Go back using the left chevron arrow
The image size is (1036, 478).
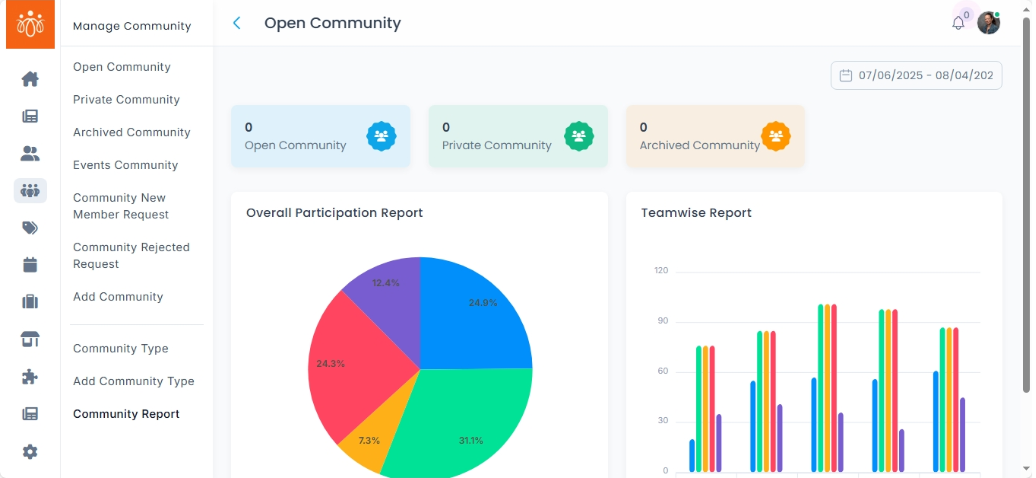237,23
